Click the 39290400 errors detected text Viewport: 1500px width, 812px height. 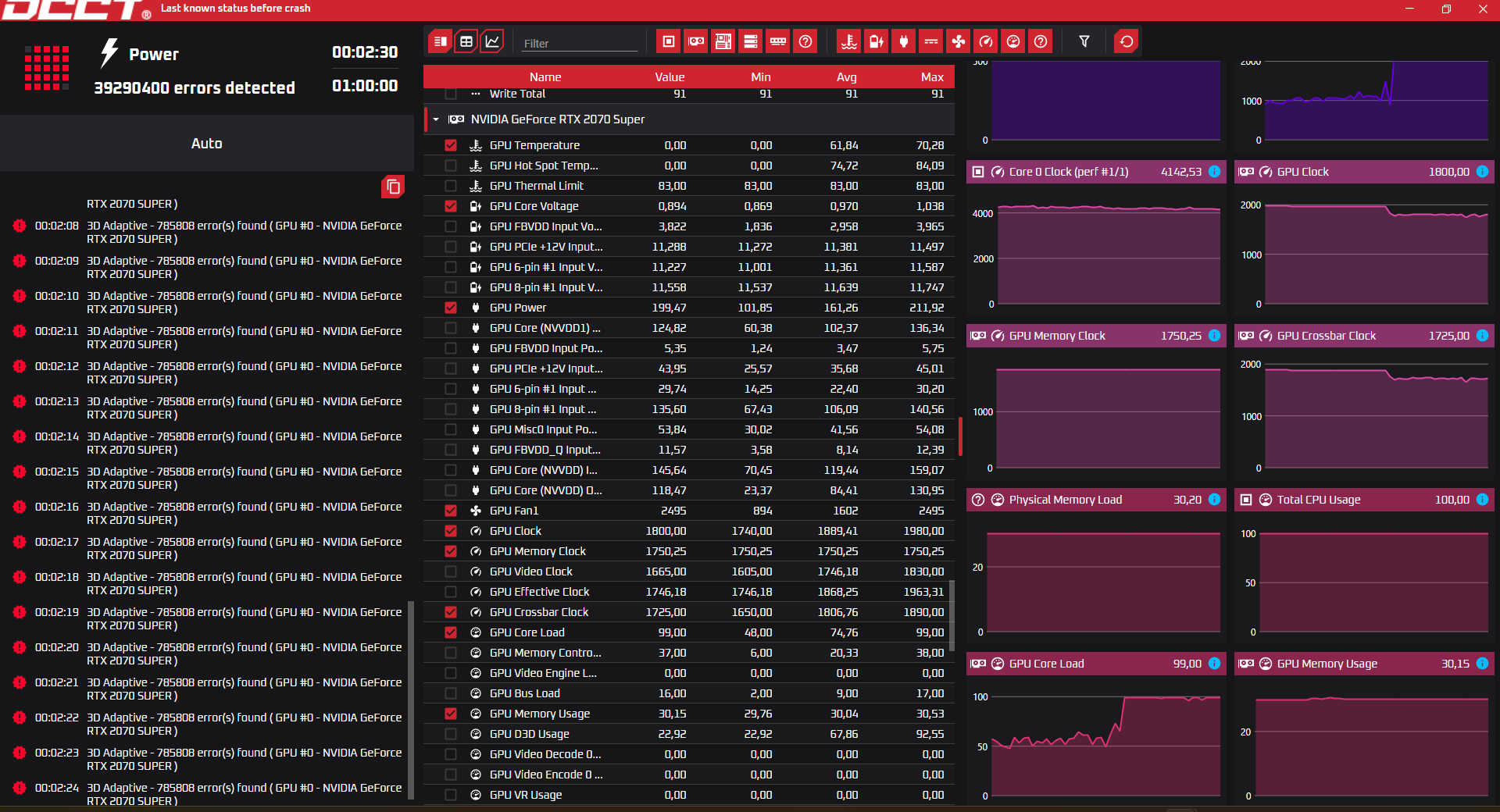pos(195,87)
